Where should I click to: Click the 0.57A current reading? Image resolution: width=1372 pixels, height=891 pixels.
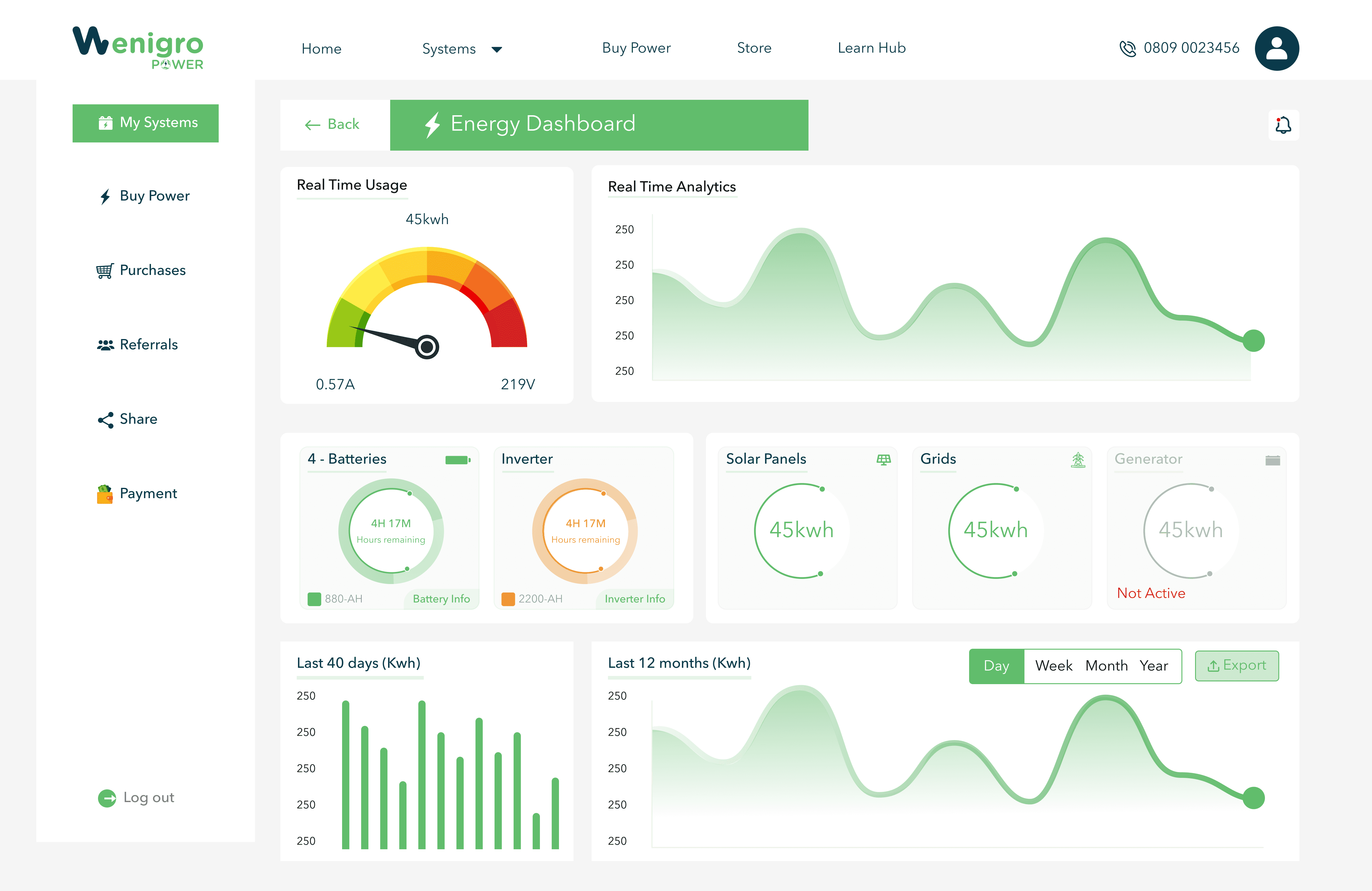[335, 384]
